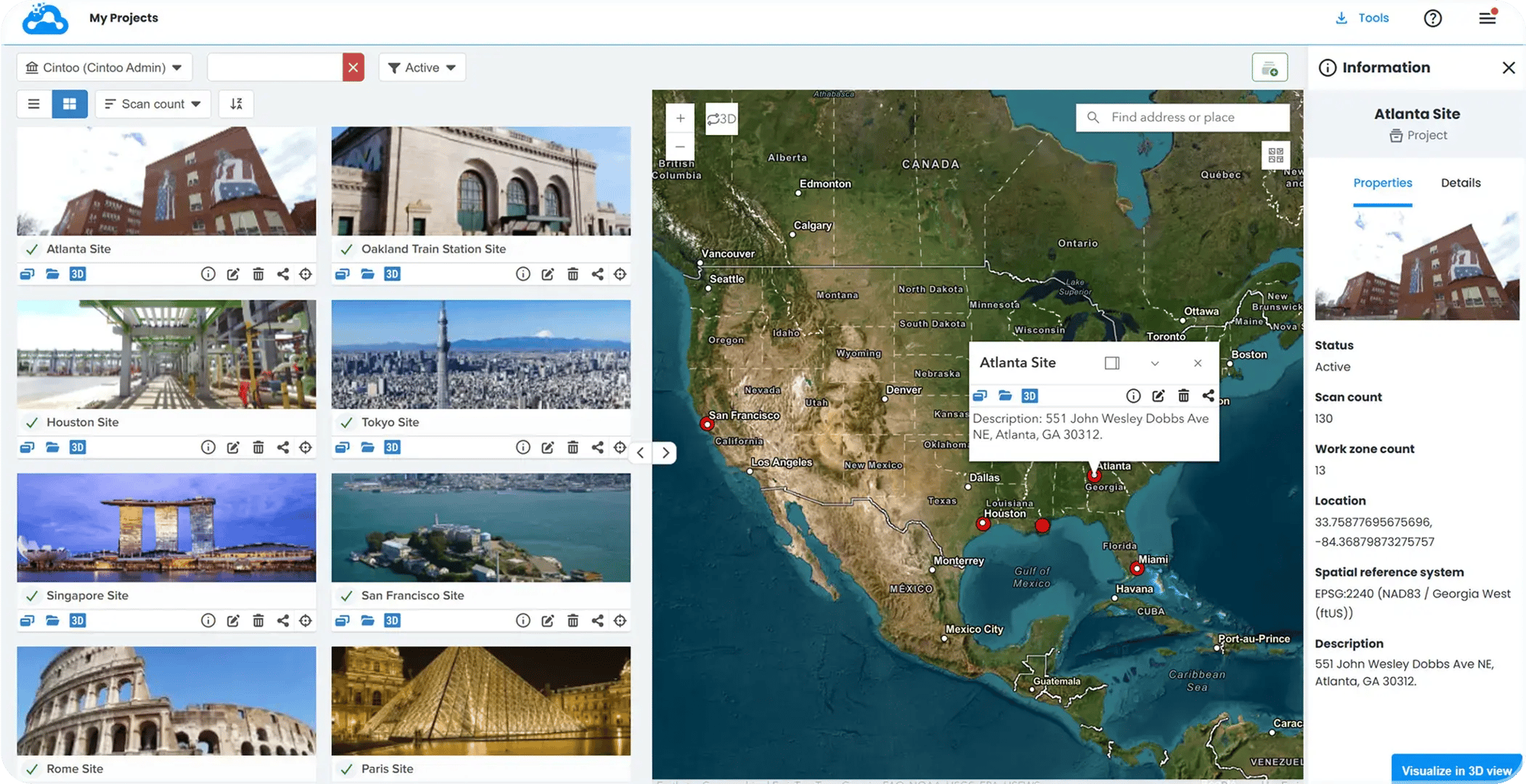Image resolution: width=1526 pixels, height=784 pixels.
Task: Open the Tools menu
Action: point(1363,18)
